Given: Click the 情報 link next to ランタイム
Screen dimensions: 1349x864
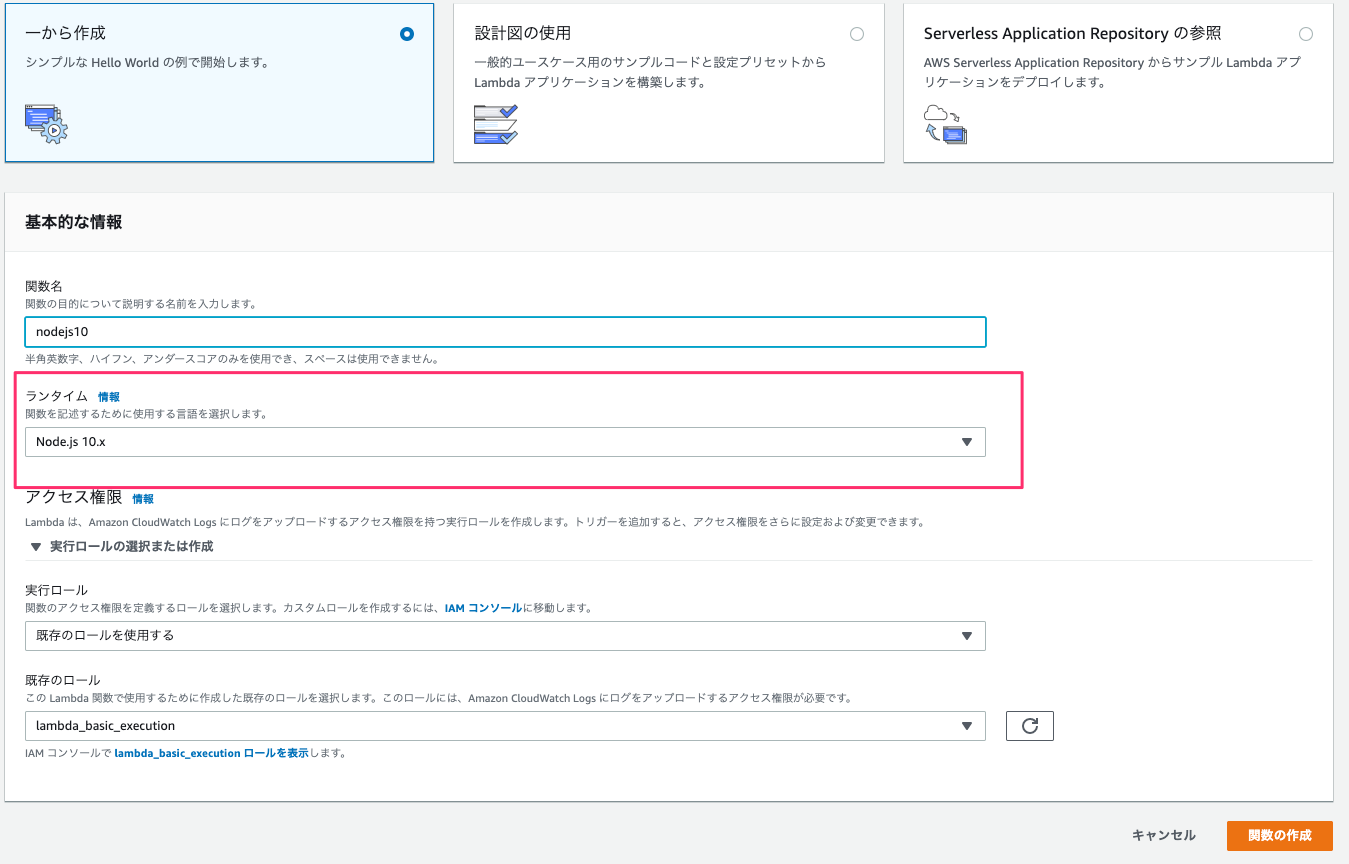Looking at the screenshot, I should pyautogui.click(x=108, y=396).
